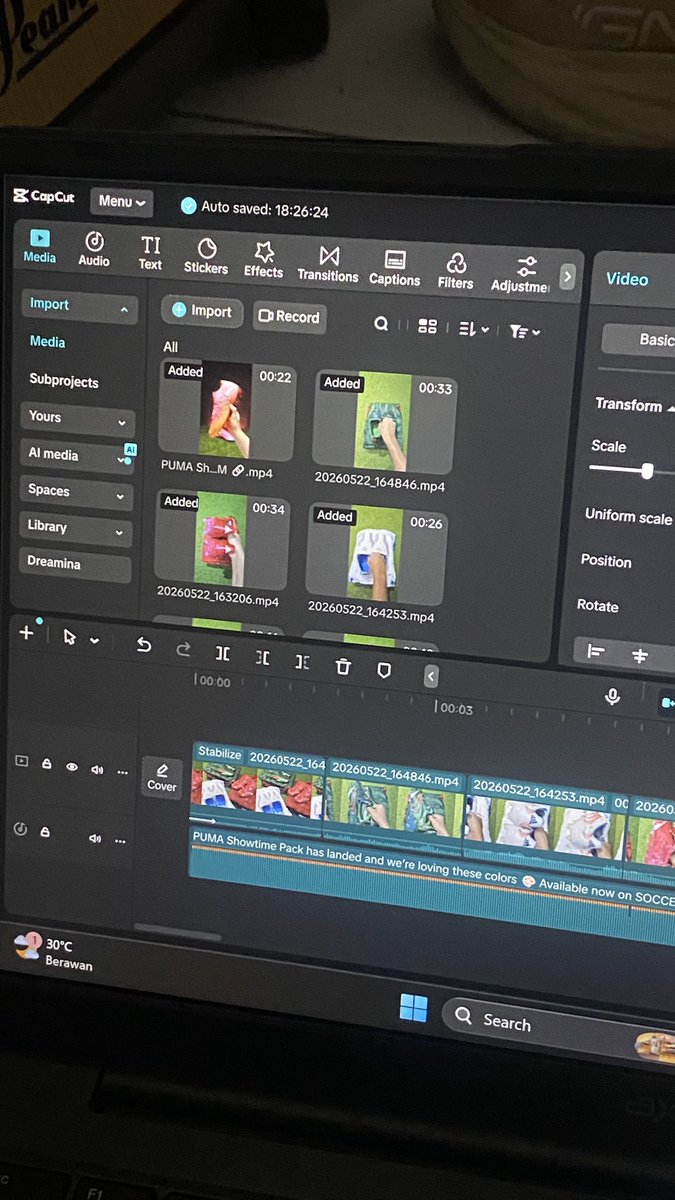This screenshot has height=1200, width=675.
Task: Open Dreamina in the sidebar
Action: (74, 564)
